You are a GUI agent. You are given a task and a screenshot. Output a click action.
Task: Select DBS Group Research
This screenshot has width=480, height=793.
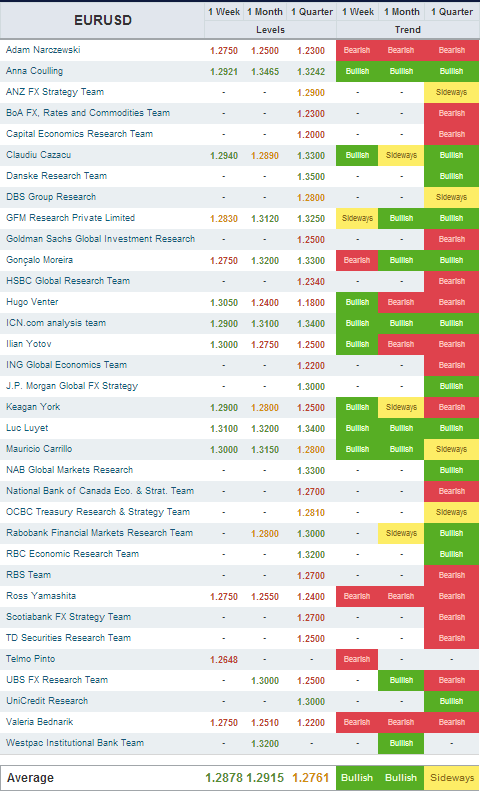[x=51, y=197]
